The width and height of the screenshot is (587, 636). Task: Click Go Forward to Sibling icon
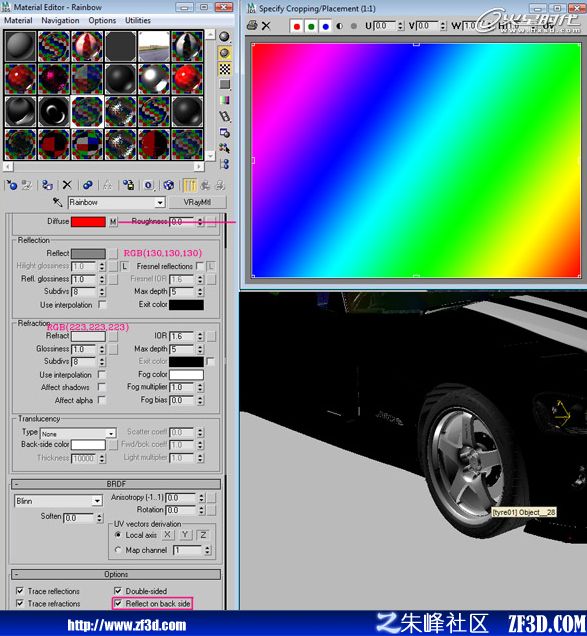coord(220,185)
